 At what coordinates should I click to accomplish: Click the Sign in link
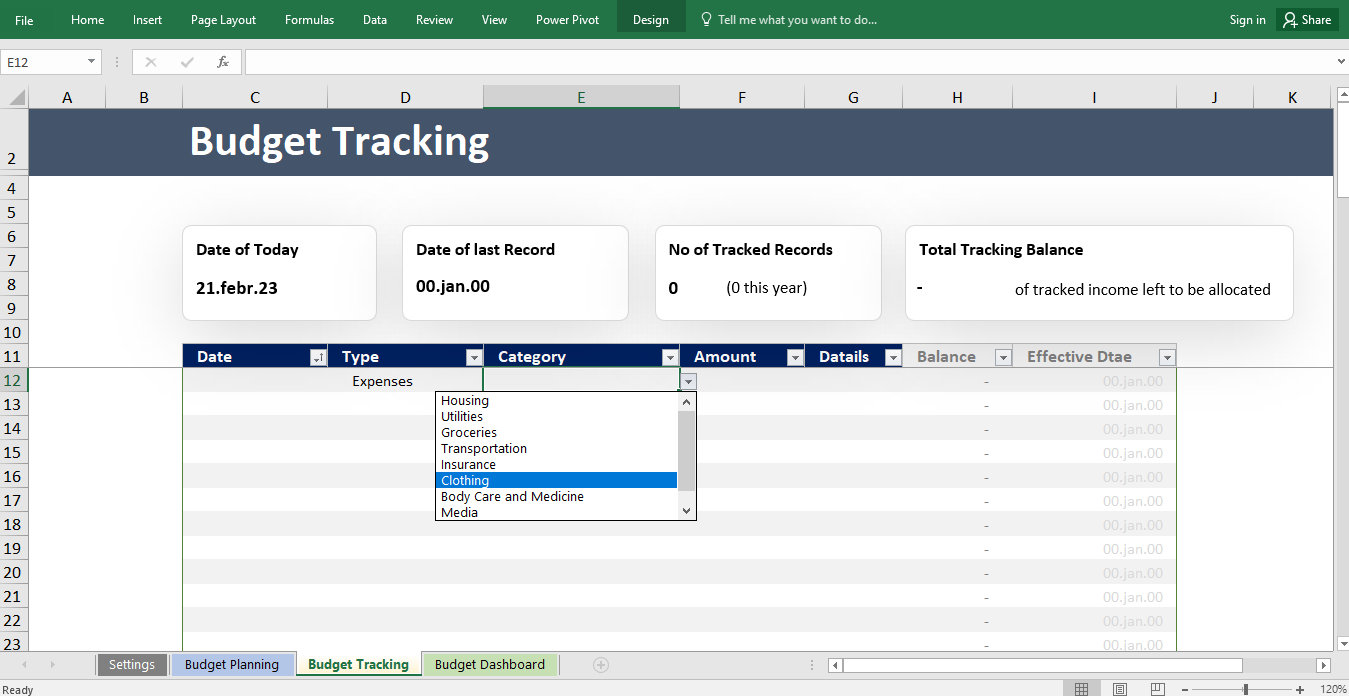pyautogui.click(x=1247, y=19)
